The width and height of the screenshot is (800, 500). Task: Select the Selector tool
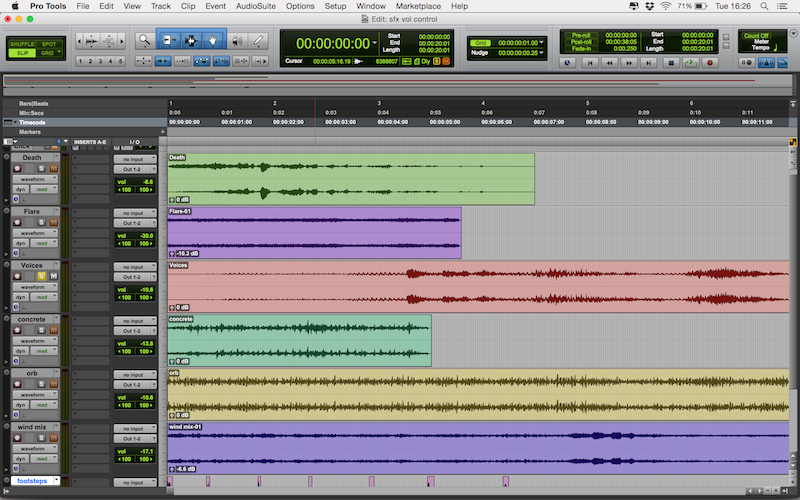[x=191, y=40]
